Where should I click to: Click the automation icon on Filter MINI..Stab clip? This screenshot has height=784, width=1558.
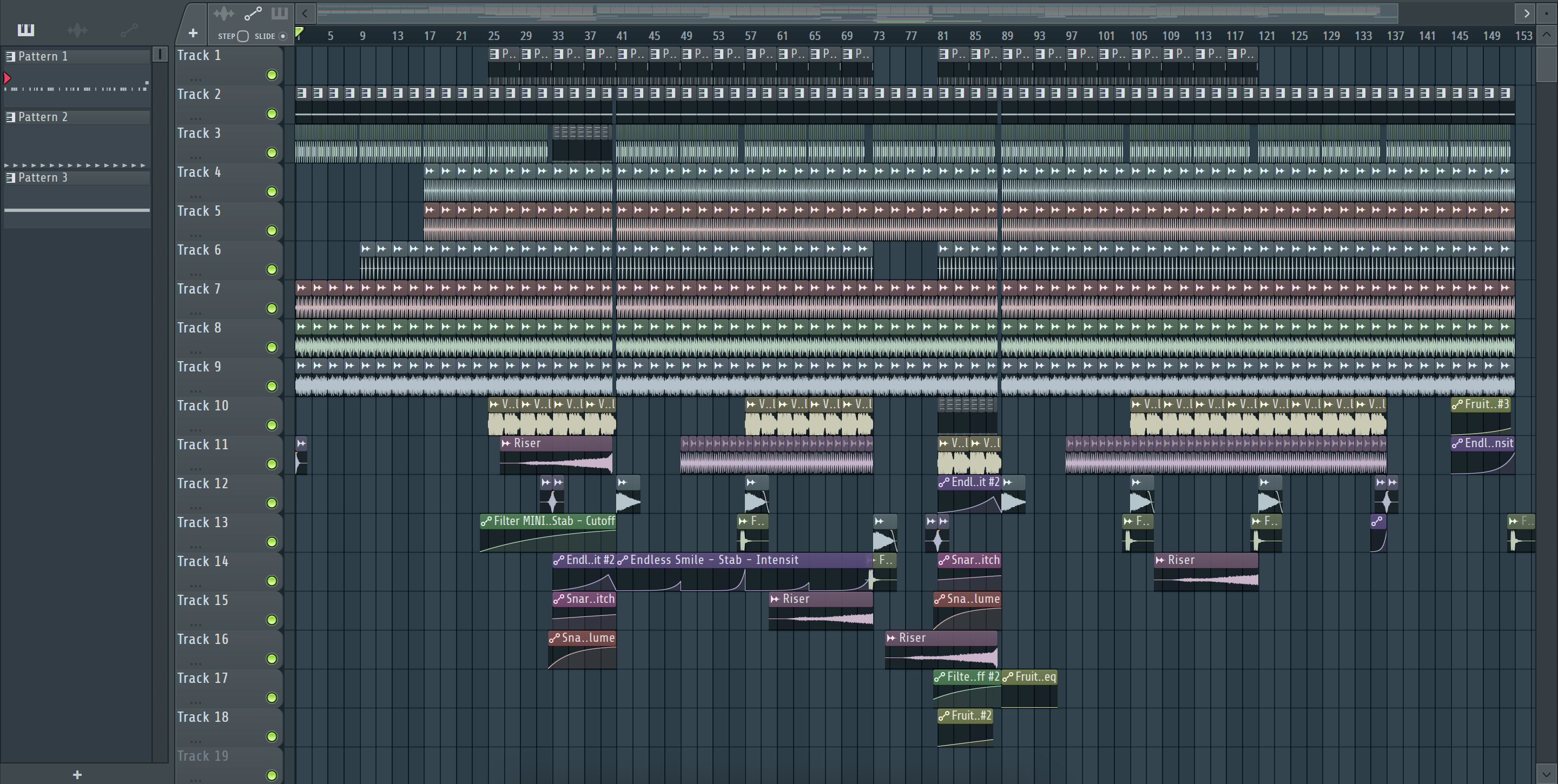[486, 521]
